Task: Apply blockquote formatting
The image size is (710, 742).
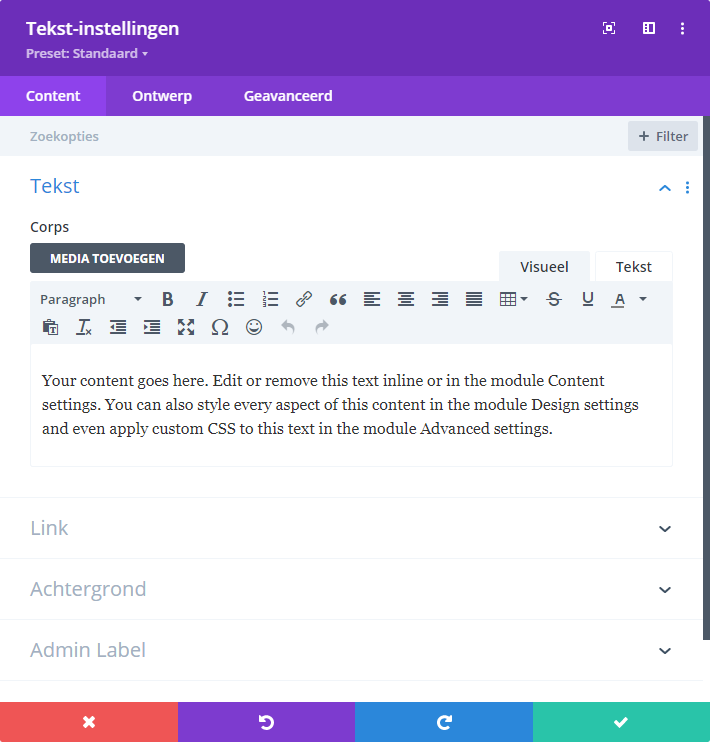Action: pos(338,299)
